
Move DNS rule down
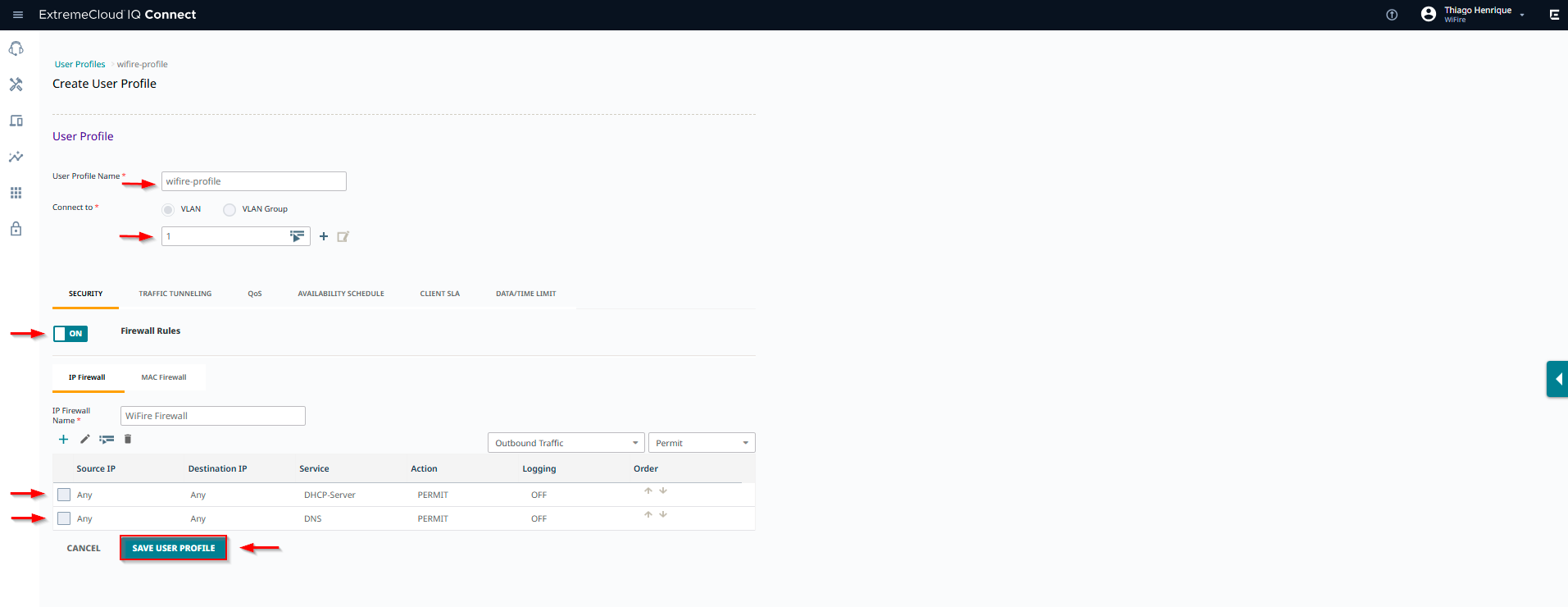coord(663,514)
